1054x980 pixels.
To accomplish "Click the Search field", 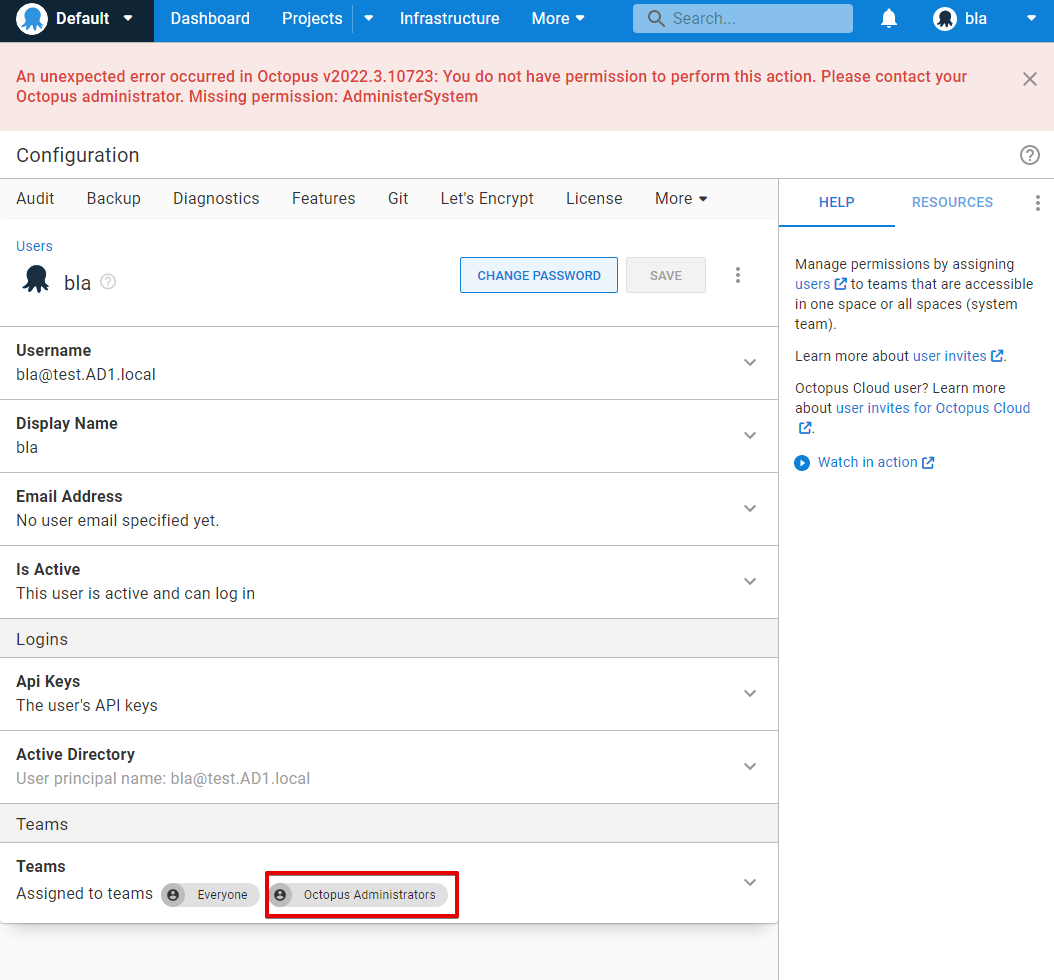I will click(742, 18).
